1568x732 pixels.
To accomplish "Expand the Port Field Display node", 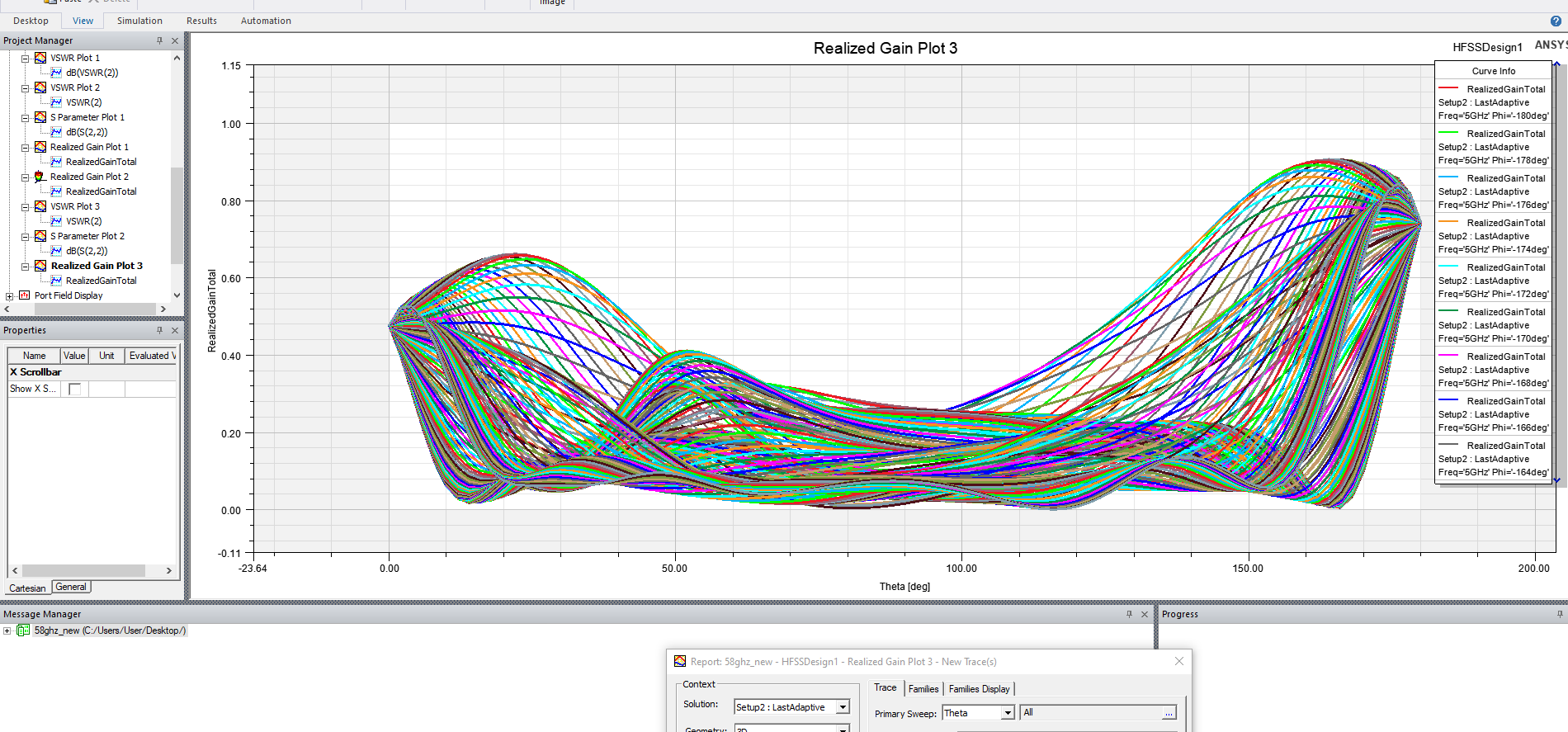I will (9, 295).
